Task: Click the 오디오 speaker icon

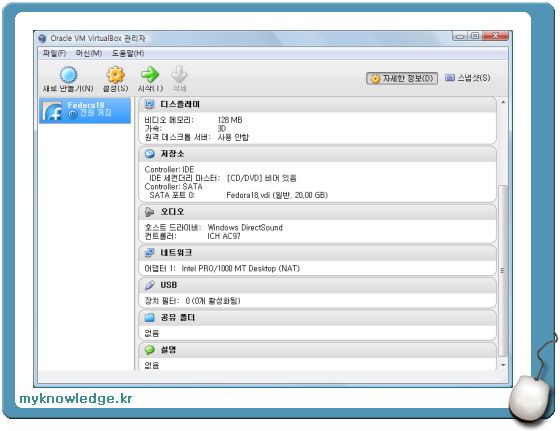Action: tap(149, 212)
